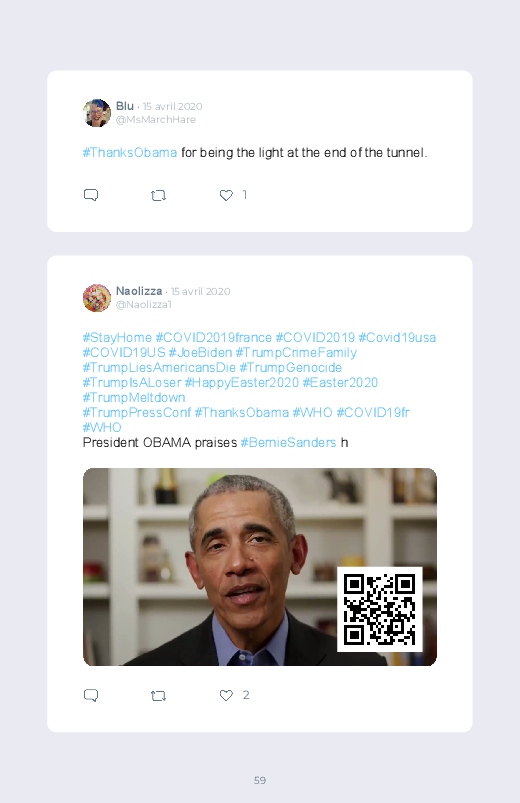
Task: Open the #StayHome hashtag
Action: click(x=117, y=337)
